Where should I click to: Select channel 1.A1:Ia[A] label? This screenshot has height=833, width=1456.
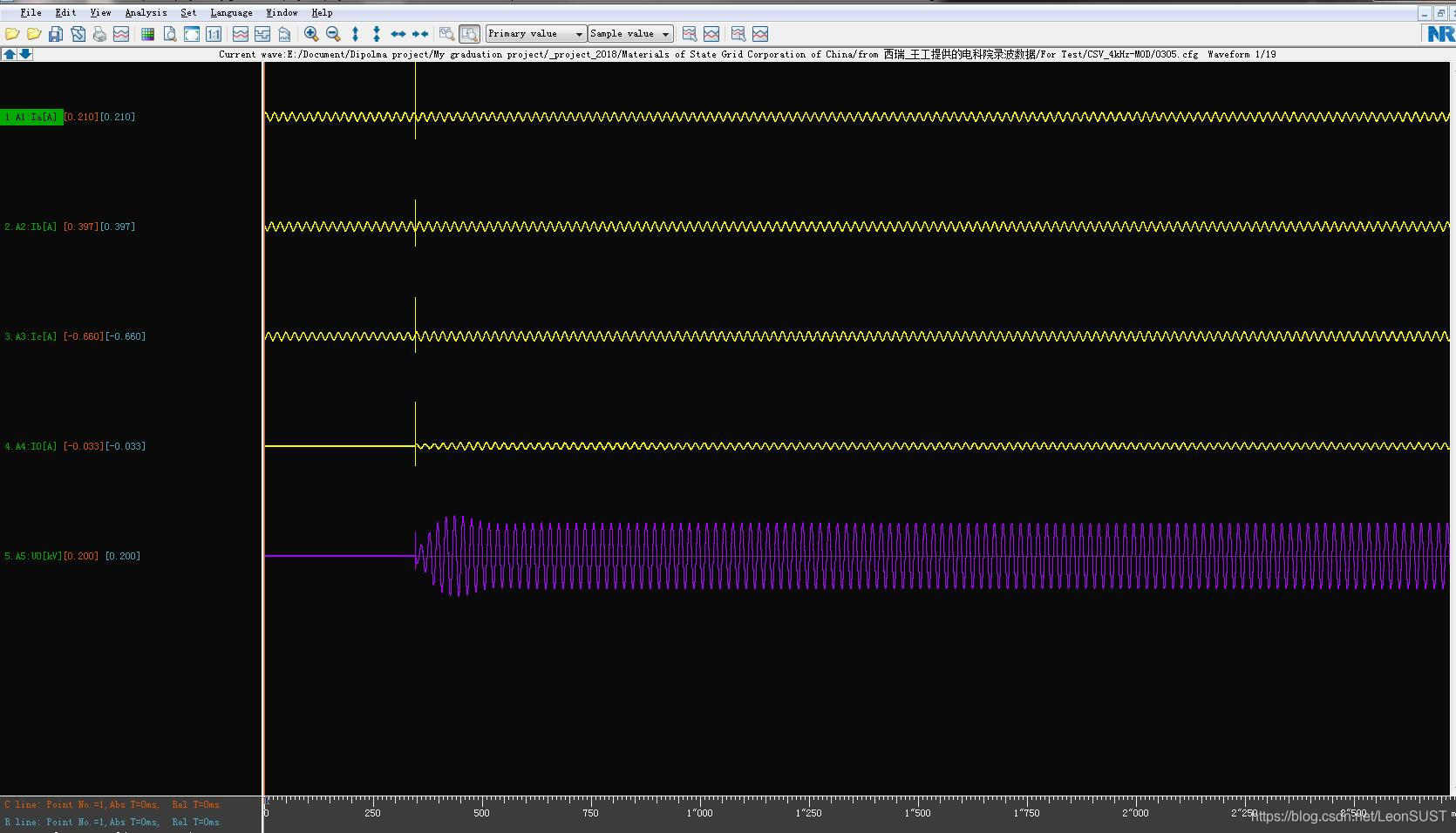(x=31, y=117)
